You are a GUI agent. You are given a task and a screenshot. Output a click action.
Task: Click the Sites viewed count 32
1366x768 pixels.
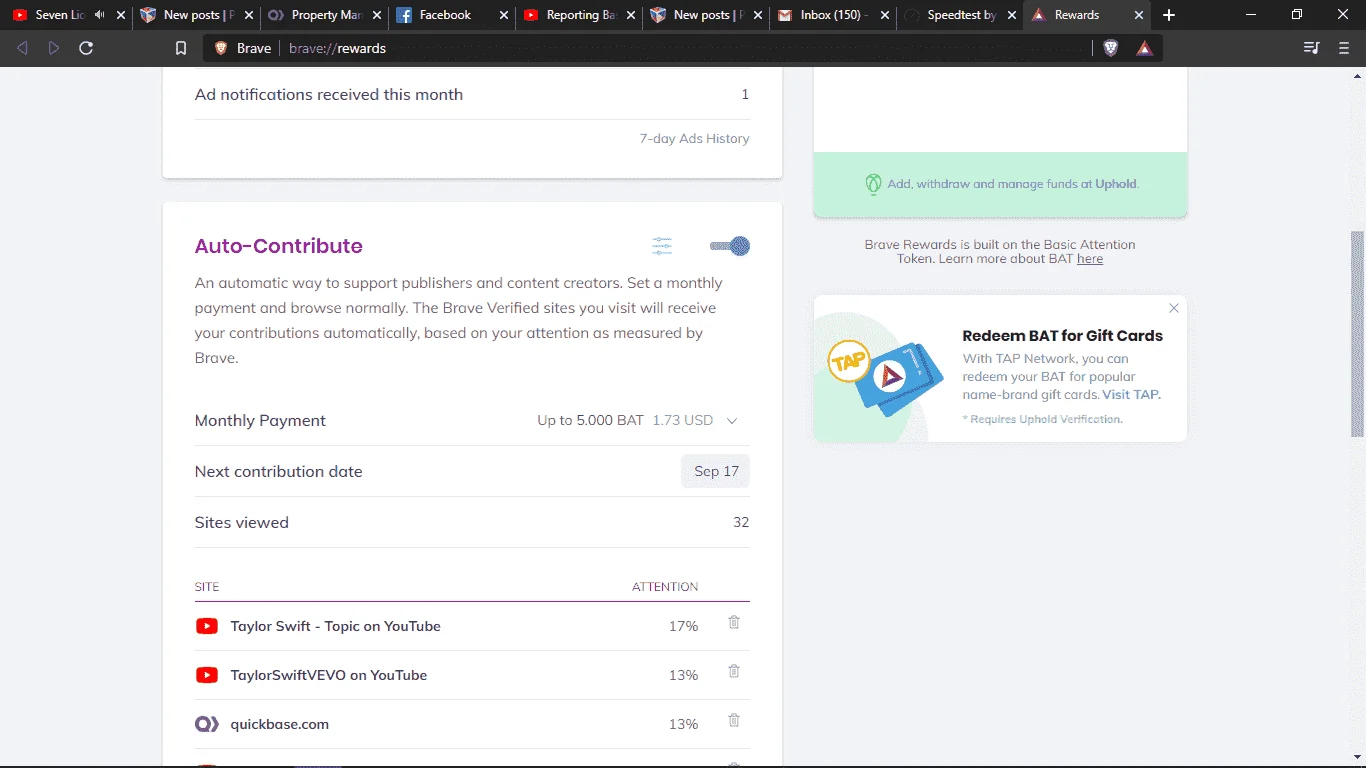[x=741, y=522]
